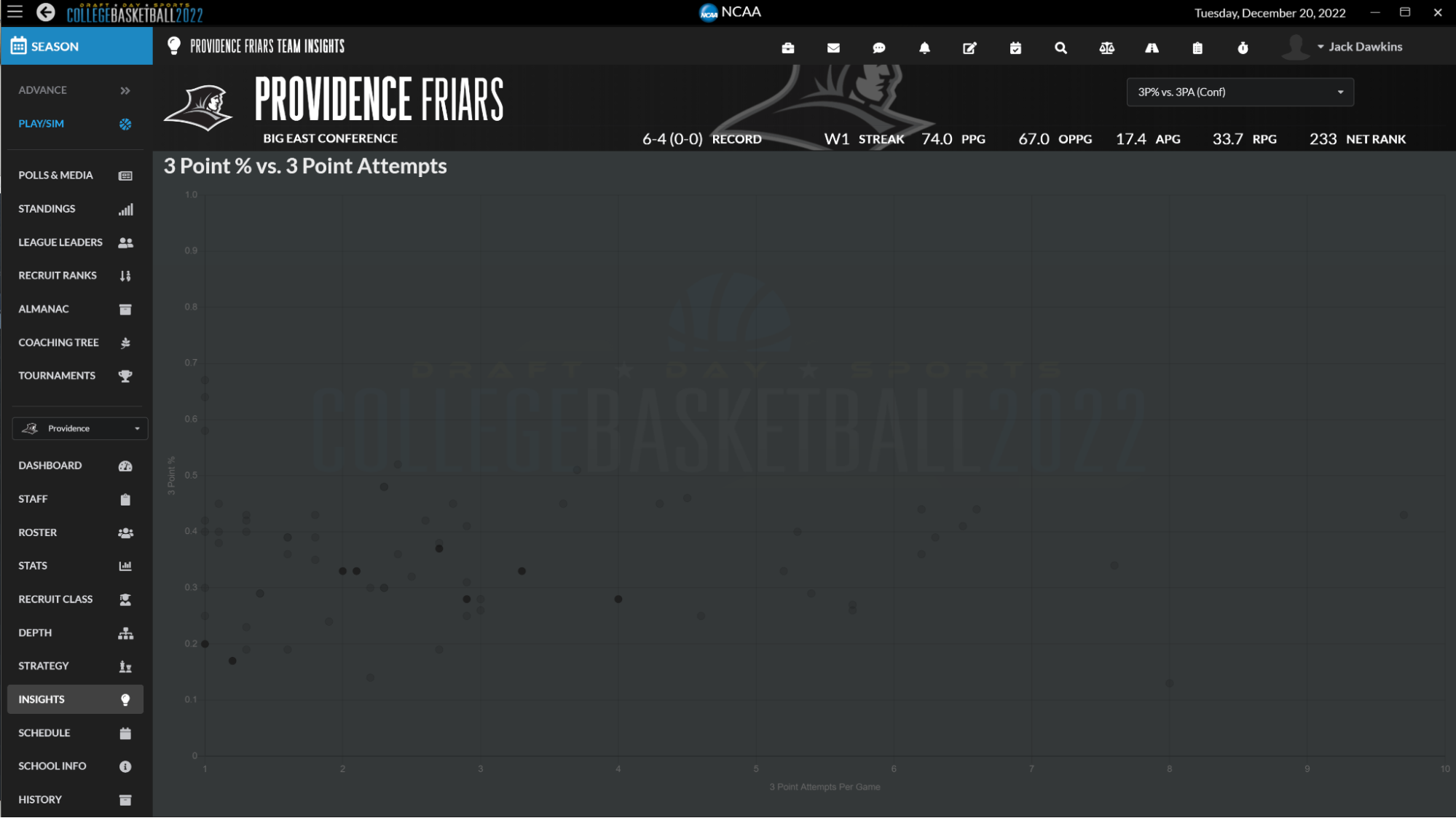Image resolution: width=1456 pixels, height=818 pixels.
Task: Click Big East Conference label
Action: 330,138
